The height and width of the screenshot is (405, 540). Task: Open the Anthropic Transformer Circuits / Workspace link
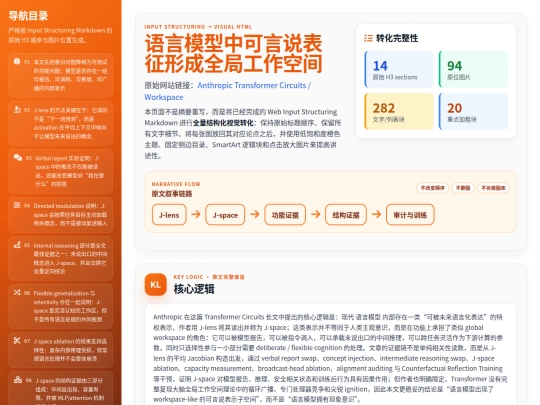pyautogui.click(x=228, y=91)
